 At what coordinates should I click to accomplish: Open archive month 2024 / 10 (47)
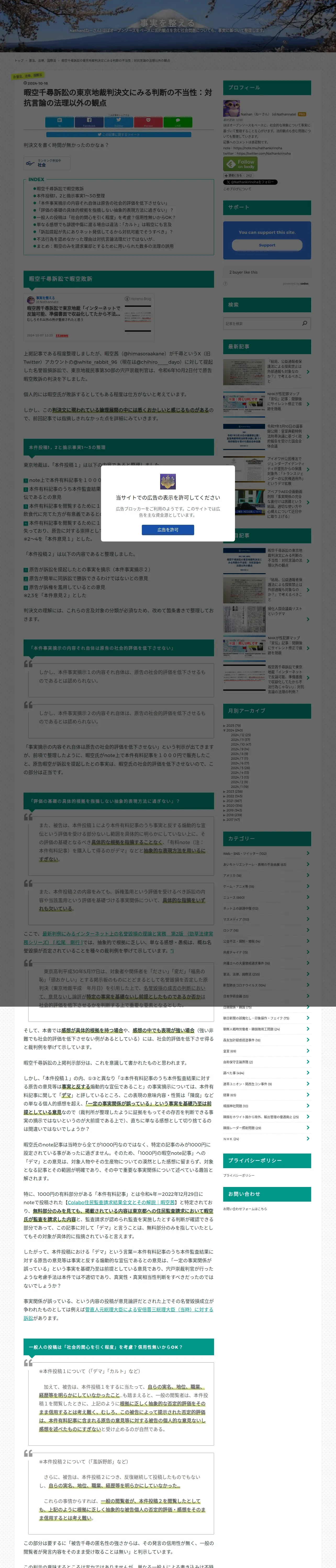(240, 745)
